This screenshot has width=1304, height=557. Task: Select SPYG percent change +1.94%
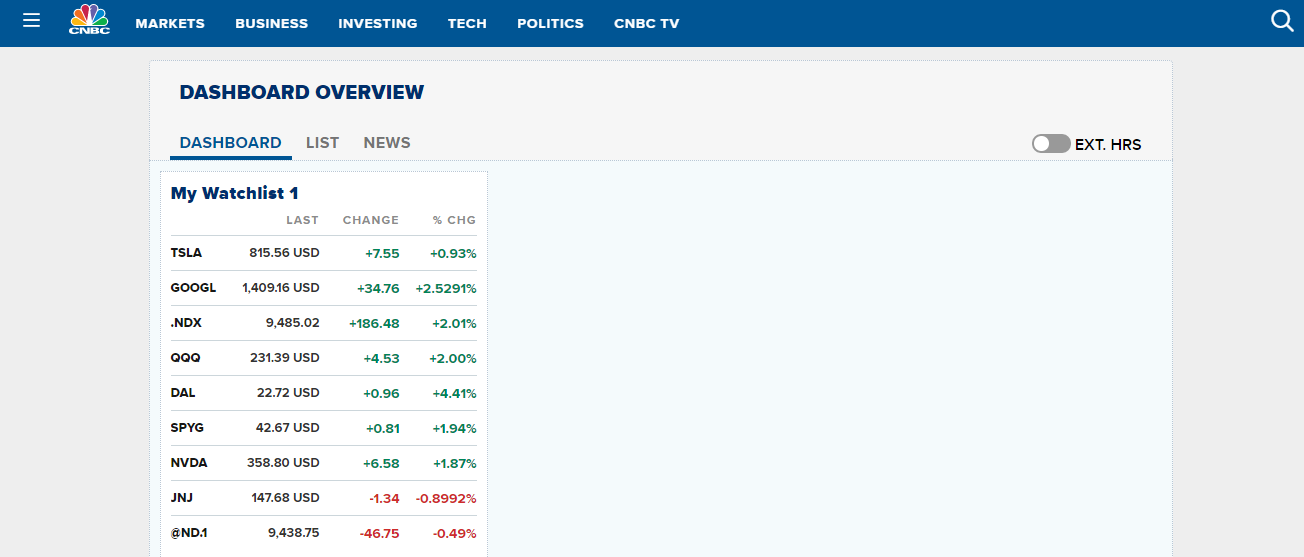(455, 428)
